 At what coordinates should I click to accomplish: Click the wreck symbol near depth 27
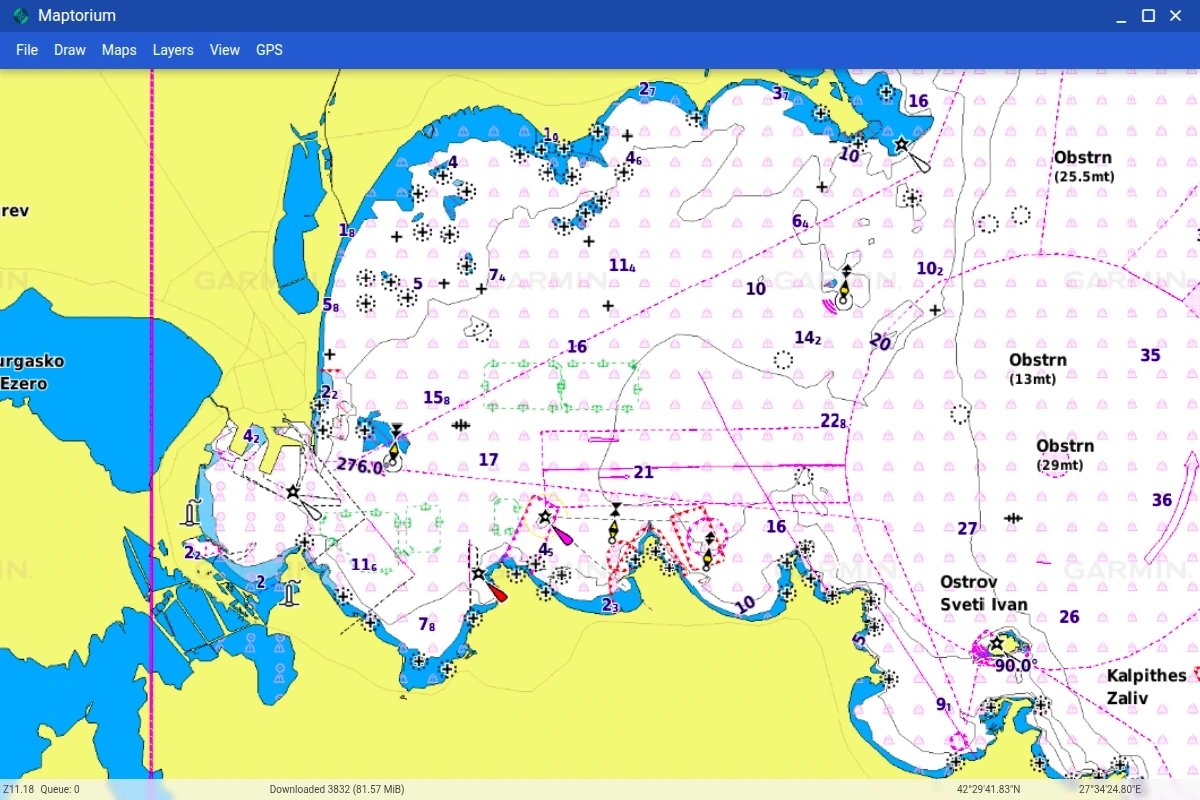1013,518
